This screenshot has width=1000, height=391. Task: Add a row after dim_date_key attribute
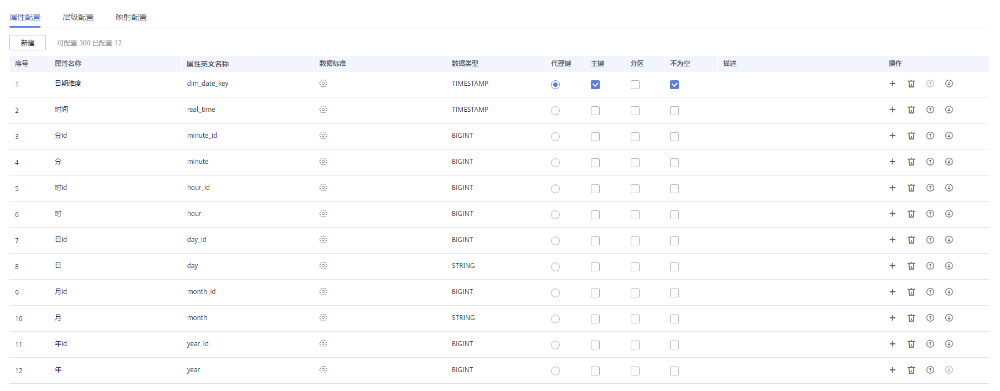(x=892, y=84)
